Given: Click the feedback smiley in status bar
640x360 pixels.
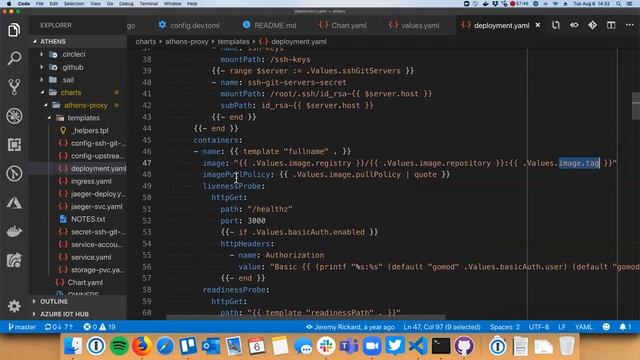Looking at the screenshot, I should pyautogui.click(x=606, y=327).
